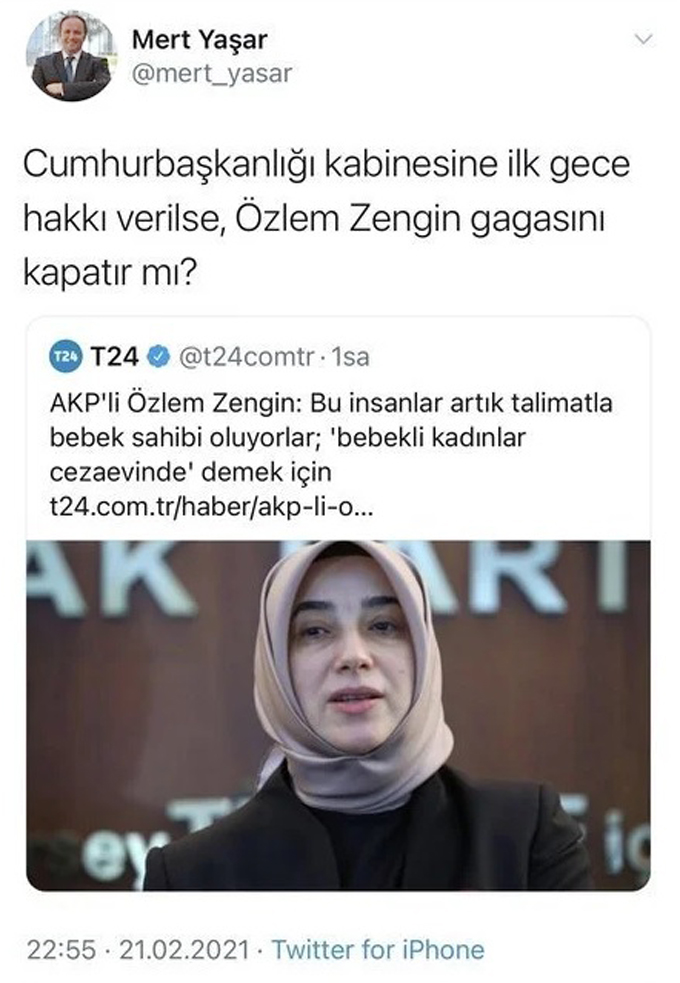Open Mert Yaşar's profile picture
Viewport: 680px width, 983px height.
71,56
